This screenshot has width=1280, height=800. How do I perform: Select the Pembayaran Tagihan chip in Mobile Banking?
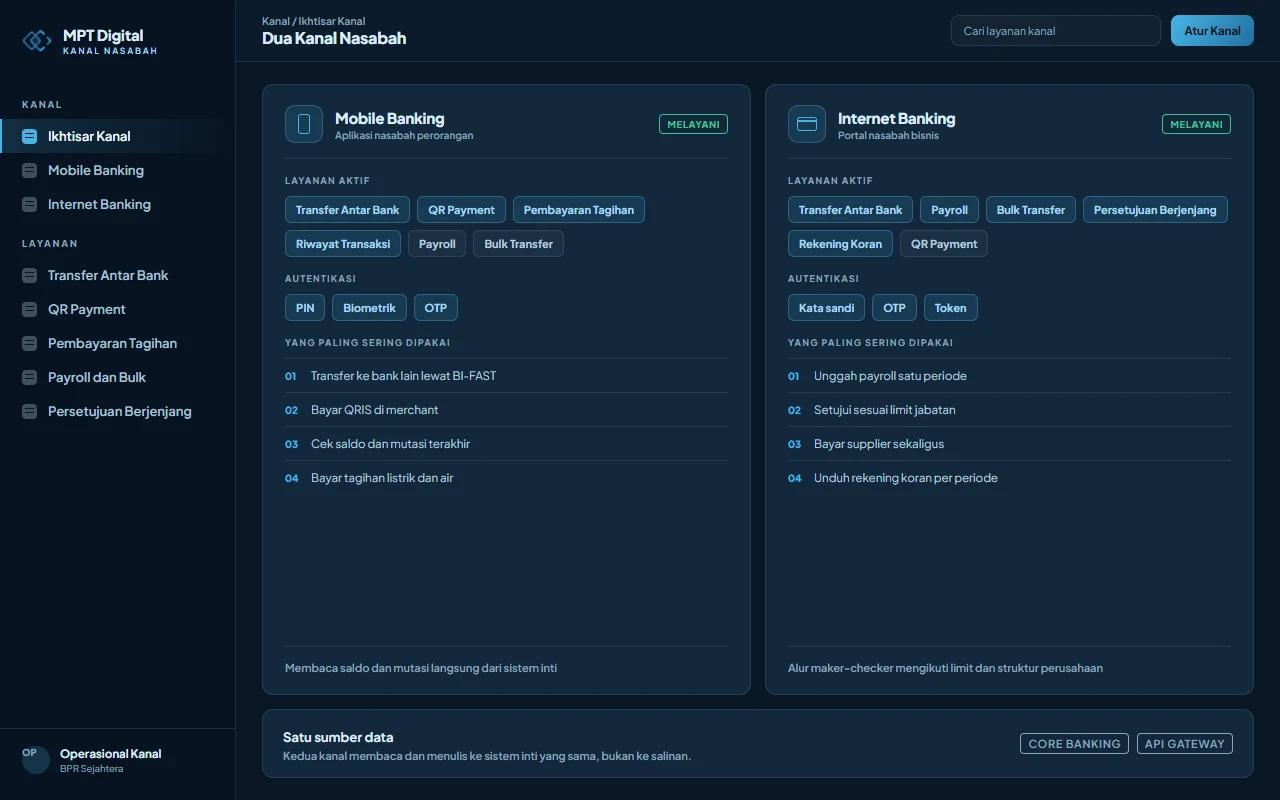(x=579, y=210)
